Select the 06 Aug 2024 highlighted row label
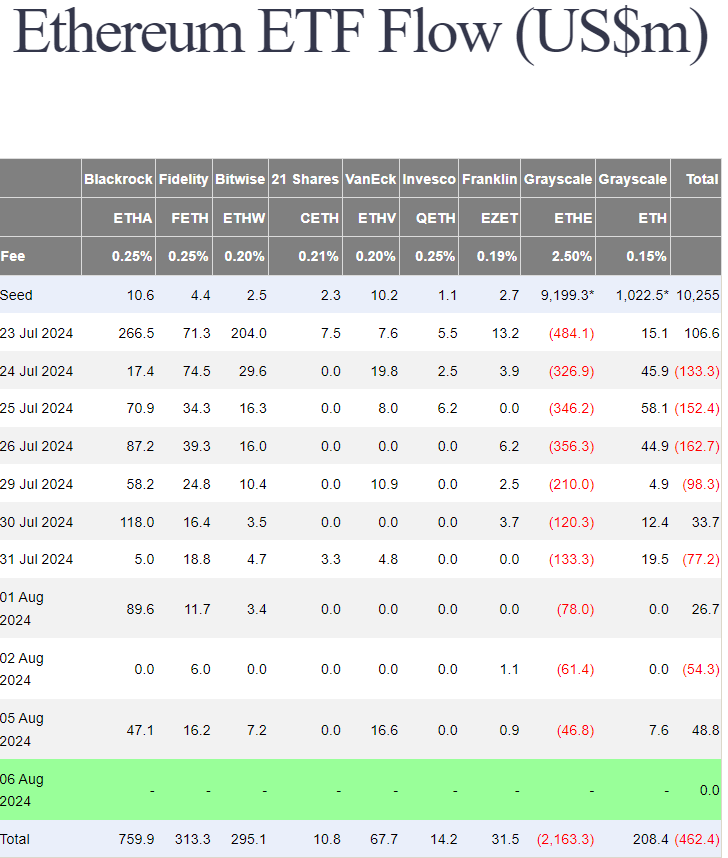Screen dimensions: 728x858 point(22,790)
